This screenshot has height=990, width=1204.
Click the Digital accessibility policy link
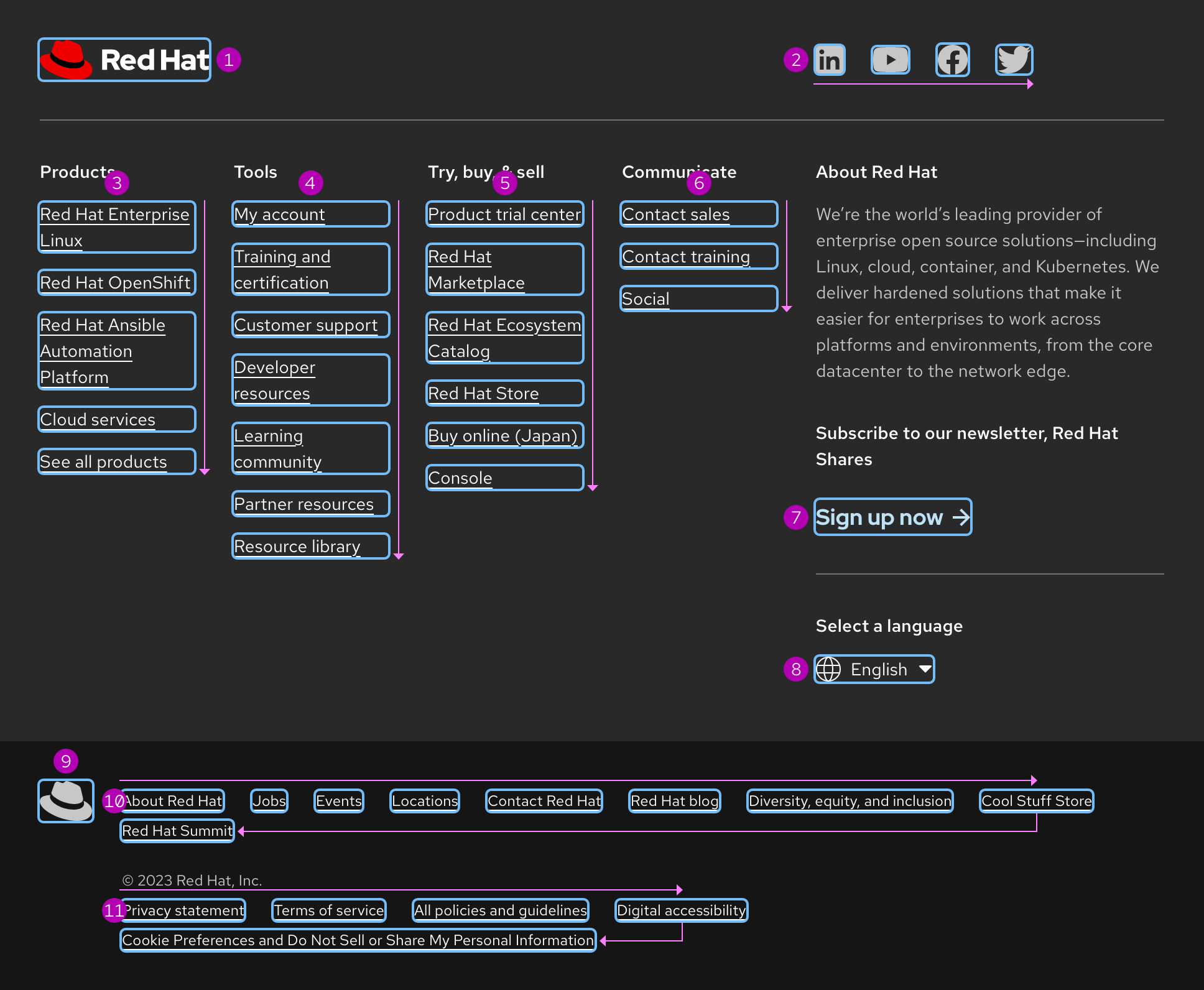tap(681, 910)
